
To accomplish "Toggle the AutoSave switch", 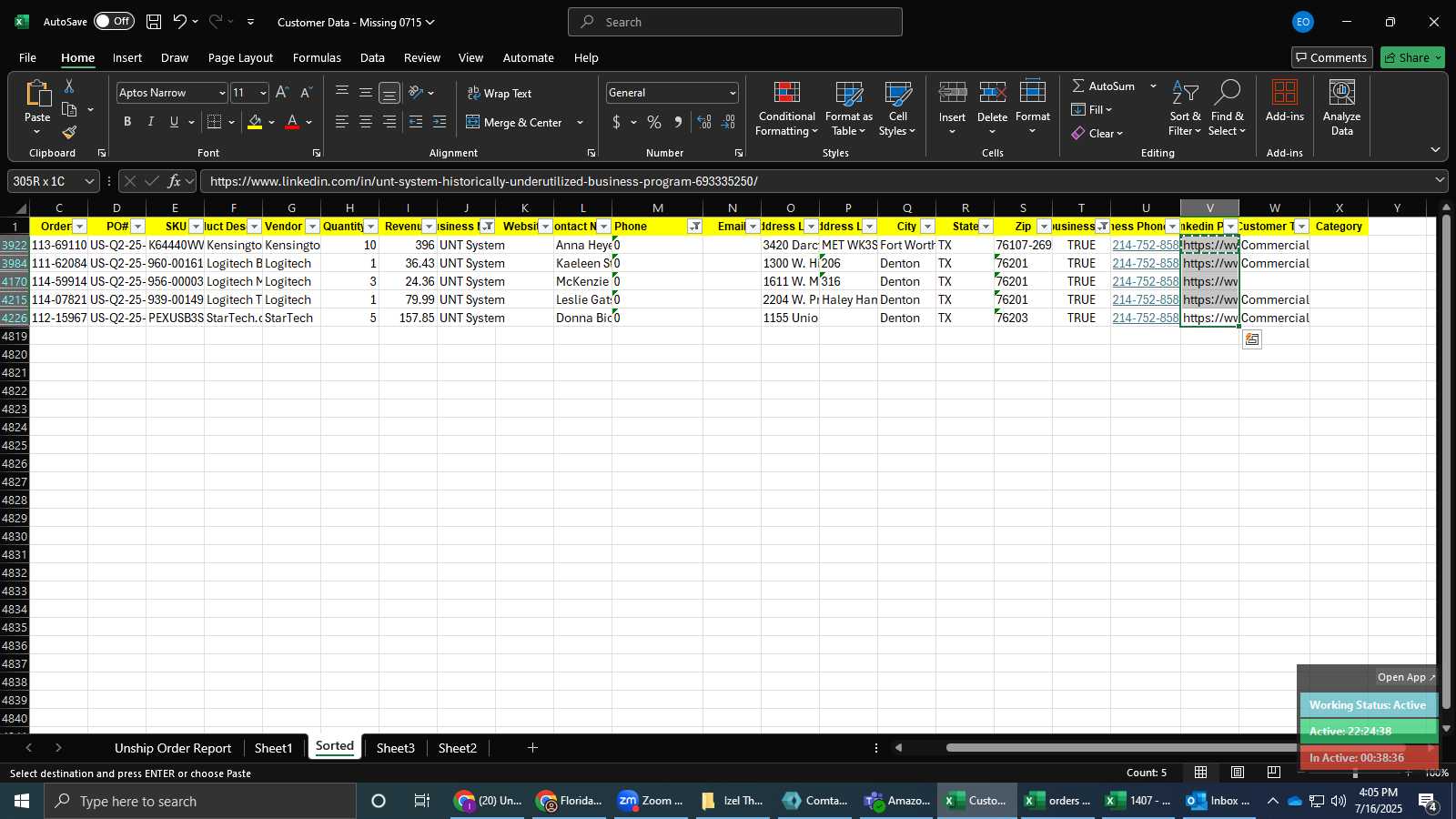I will coord(114,21).
